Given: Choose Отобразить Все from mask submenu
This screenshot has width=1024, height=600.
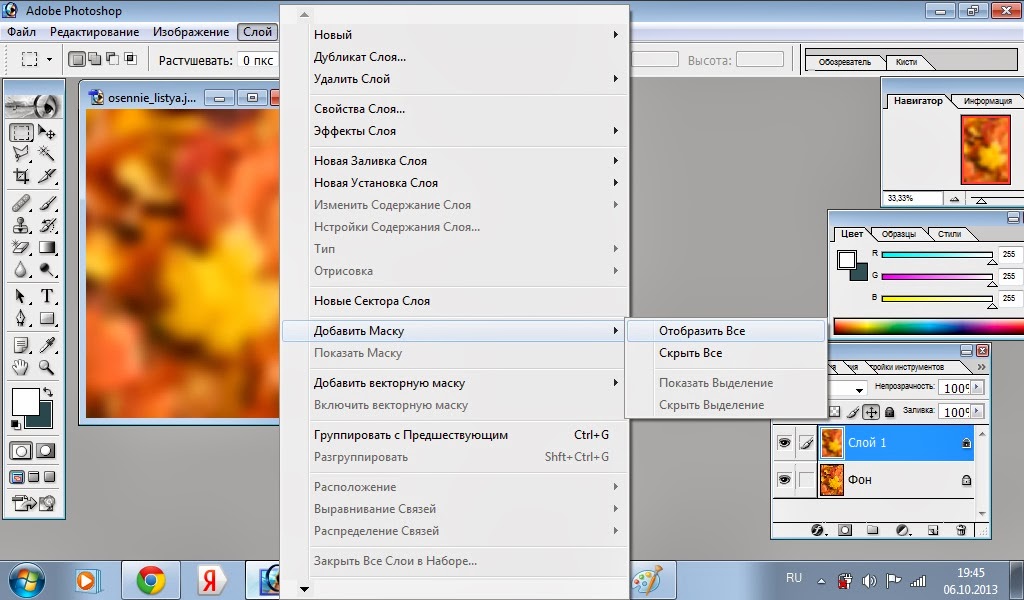Looking at the screenshot, I should coord(726,331).
